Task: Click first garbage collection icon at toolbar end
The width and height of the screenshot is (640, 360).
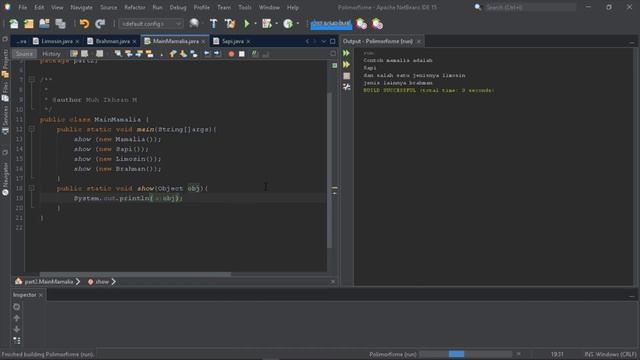Action: point(361,24)
